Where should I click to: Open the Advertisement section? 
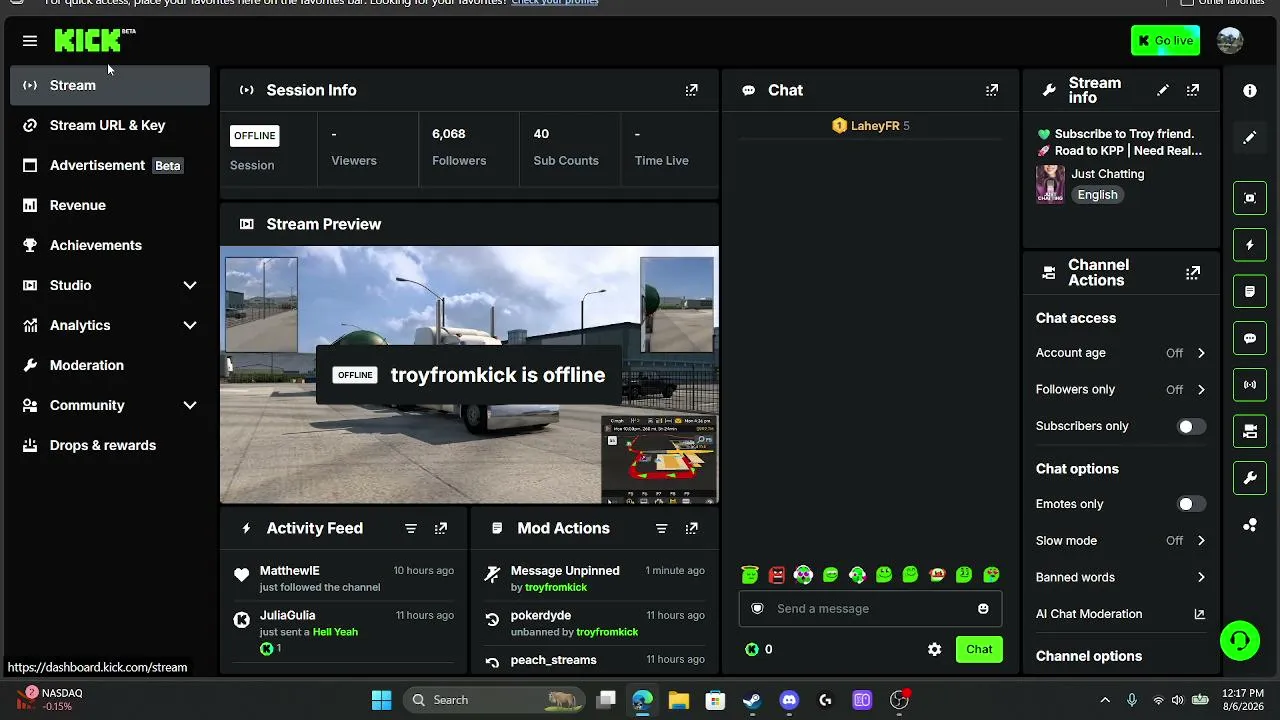110,165
